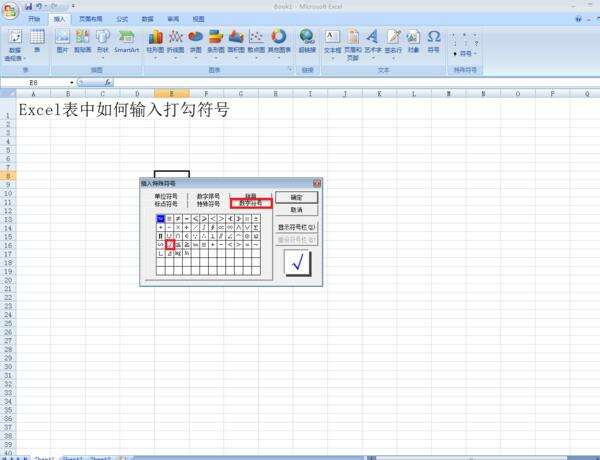The width and height of the screenshot is (600, 460).
Task: Switch to the 数据 (Data) ribbon tab
Action: pos(147,19)
